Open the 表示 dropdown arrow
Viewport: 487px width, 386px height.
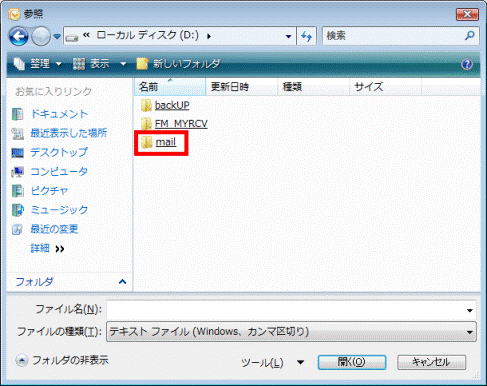123,63
